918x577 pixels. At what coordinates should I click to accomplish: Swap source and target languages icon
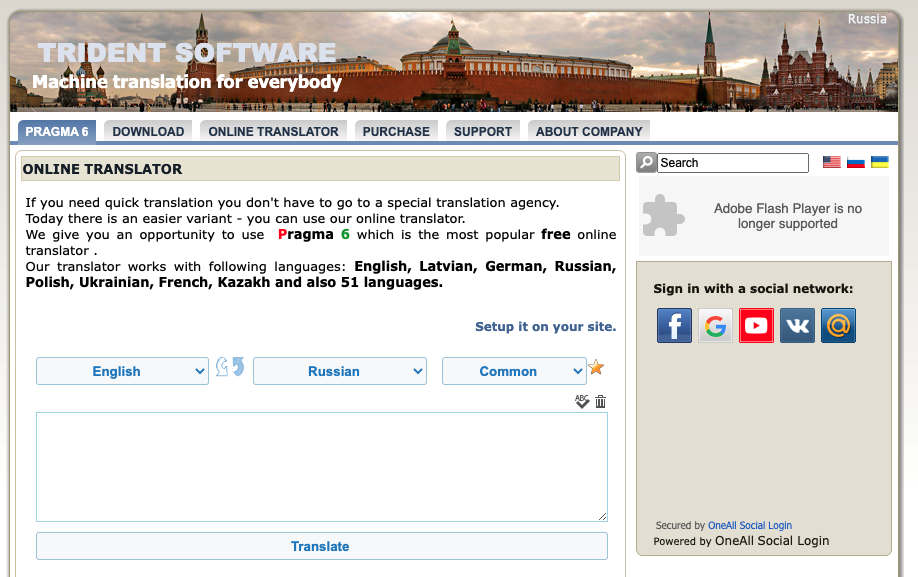(x=230, y=367)
